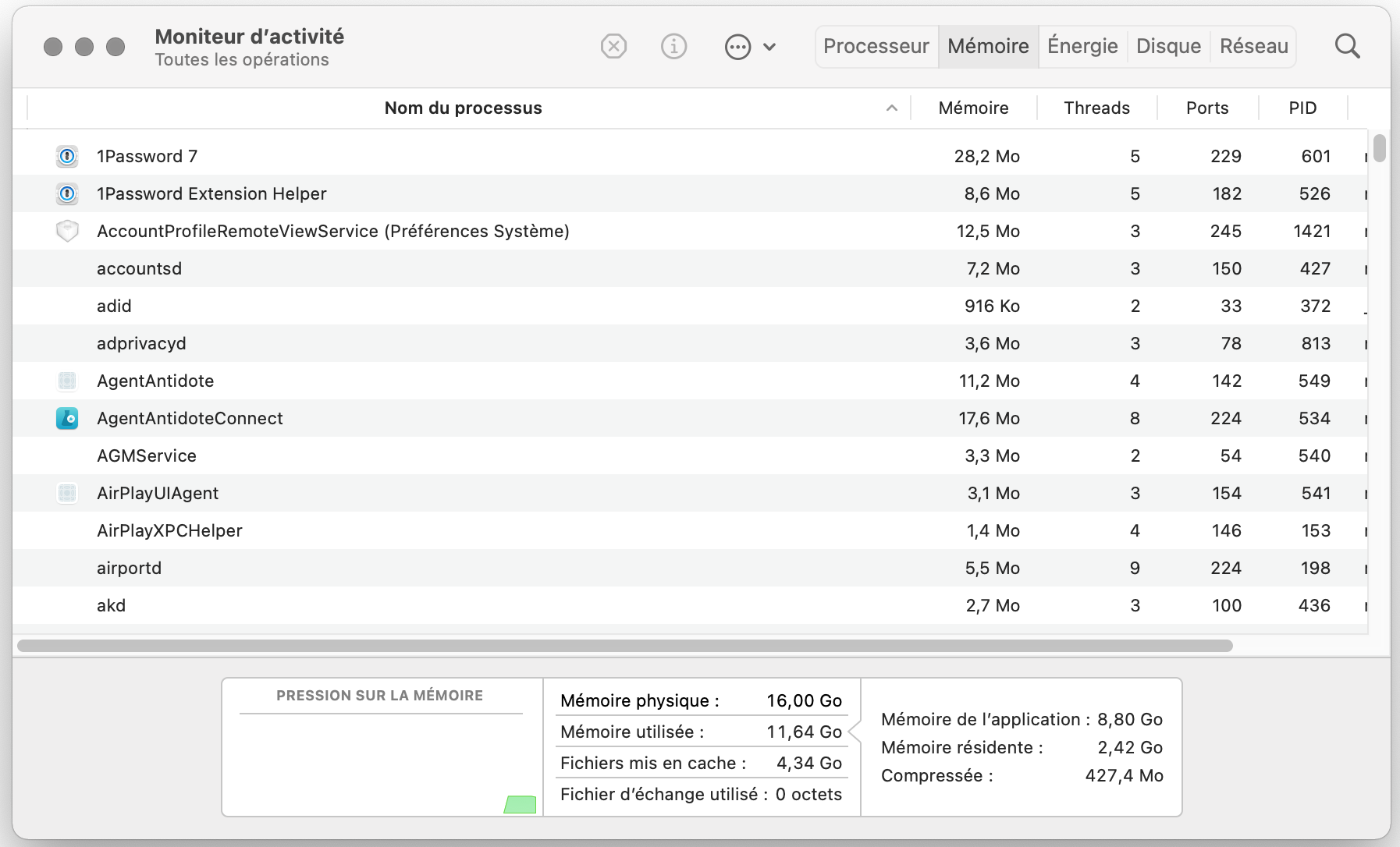Click the Fichiers mis en cache entry

(x=701, y=764)
